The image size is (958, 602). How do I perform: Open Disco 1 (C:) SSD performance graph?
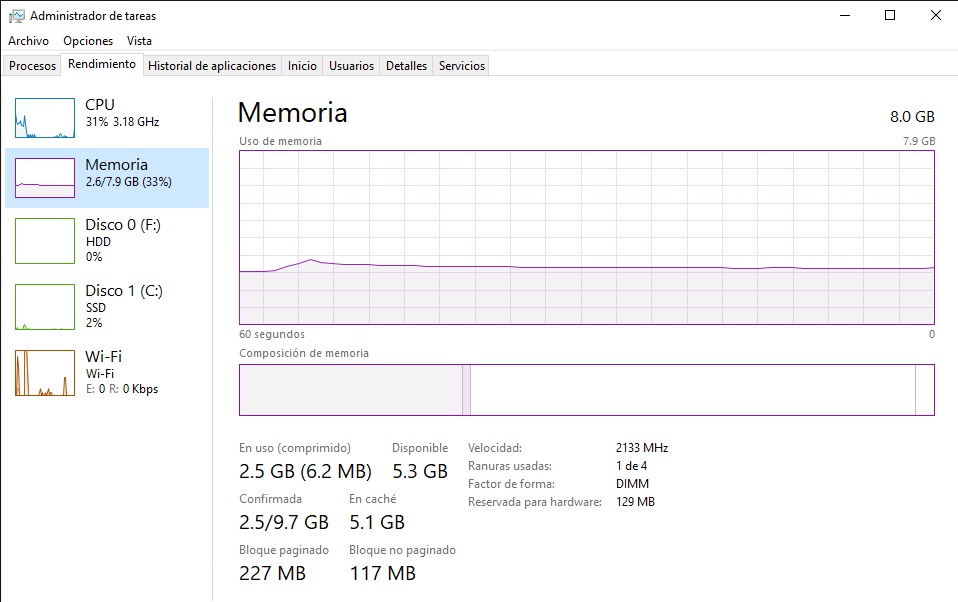45,307
